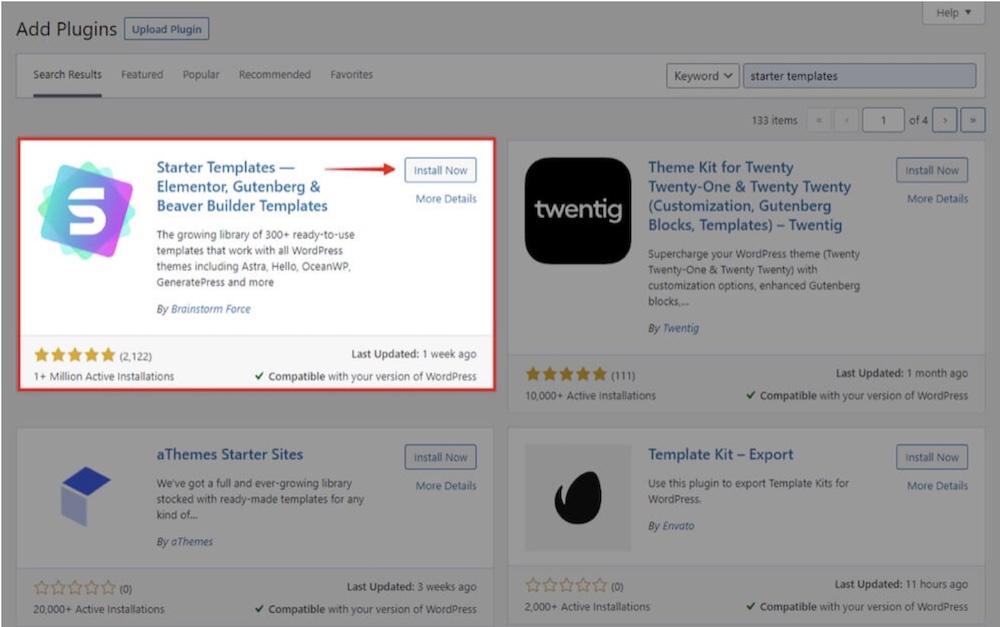
Task: Click the Twentig five-star rating
Action: point(566,374)
